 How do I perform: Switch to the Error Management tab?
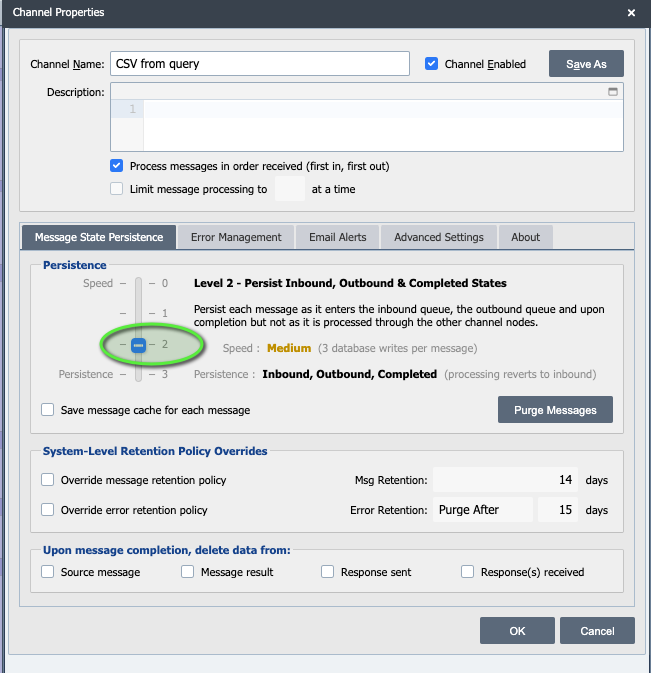pos(236,237)
